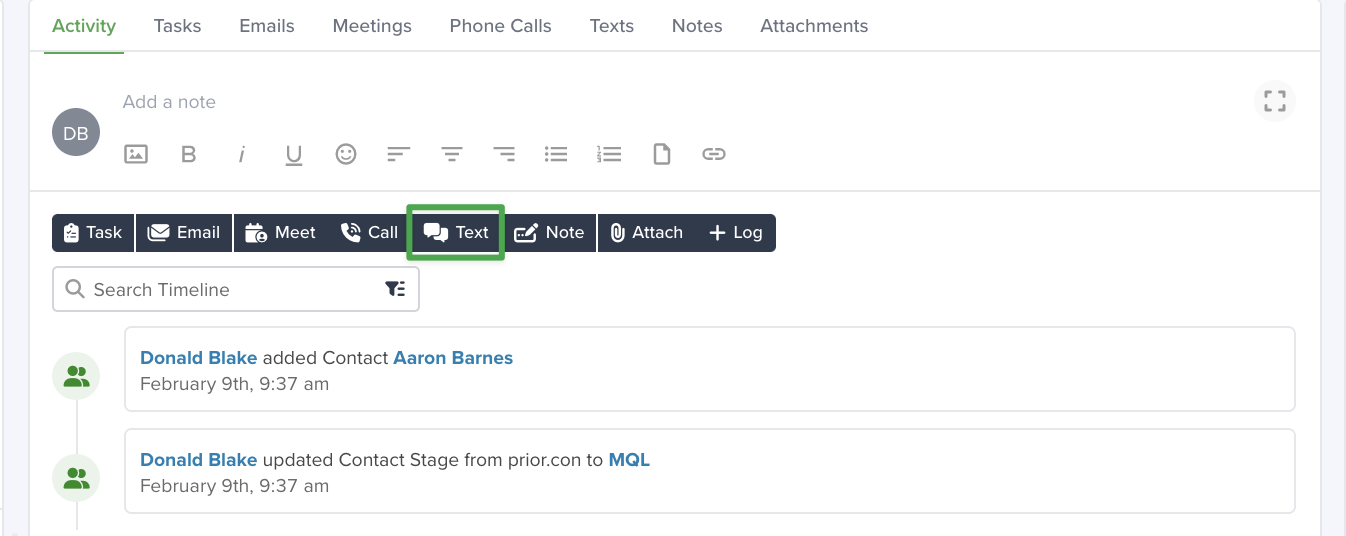This screenshot has width=1346, height=536.
Task: Open the emoji picker
Action: [346, 154]
